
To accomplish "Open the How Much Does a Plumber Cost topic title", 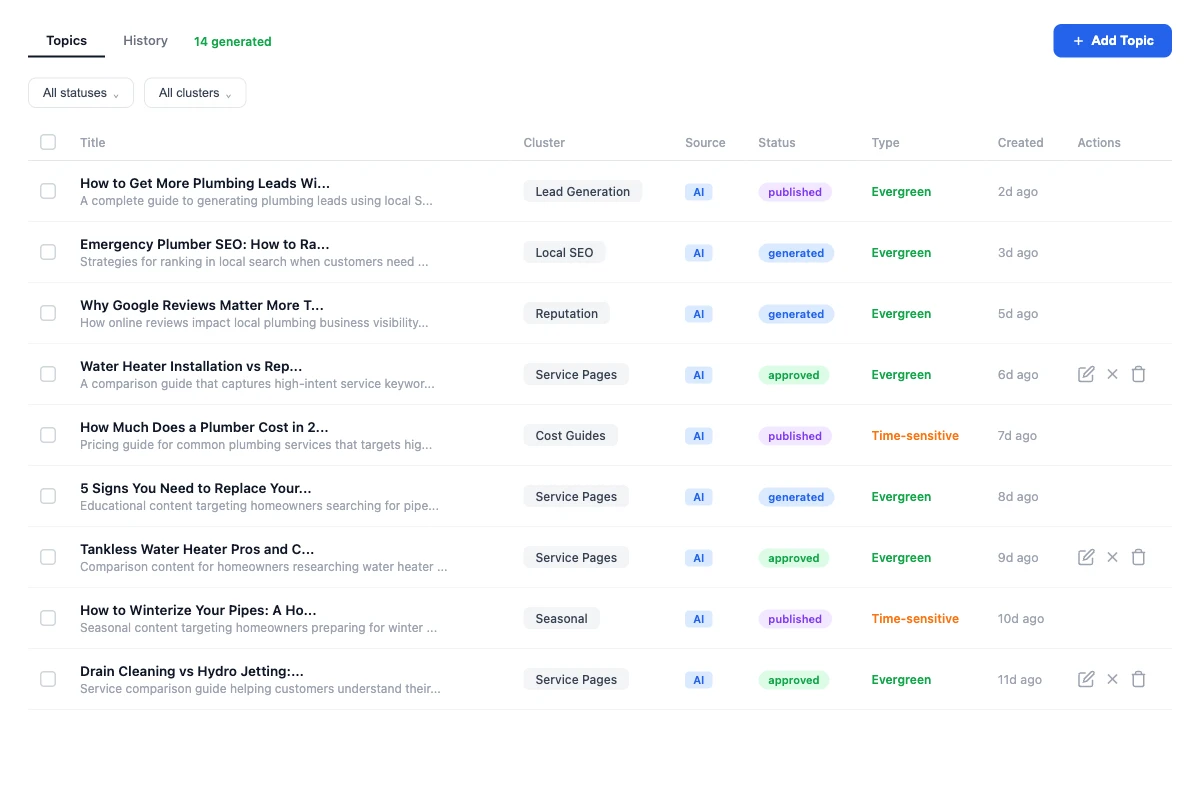I will coord(204,427).
